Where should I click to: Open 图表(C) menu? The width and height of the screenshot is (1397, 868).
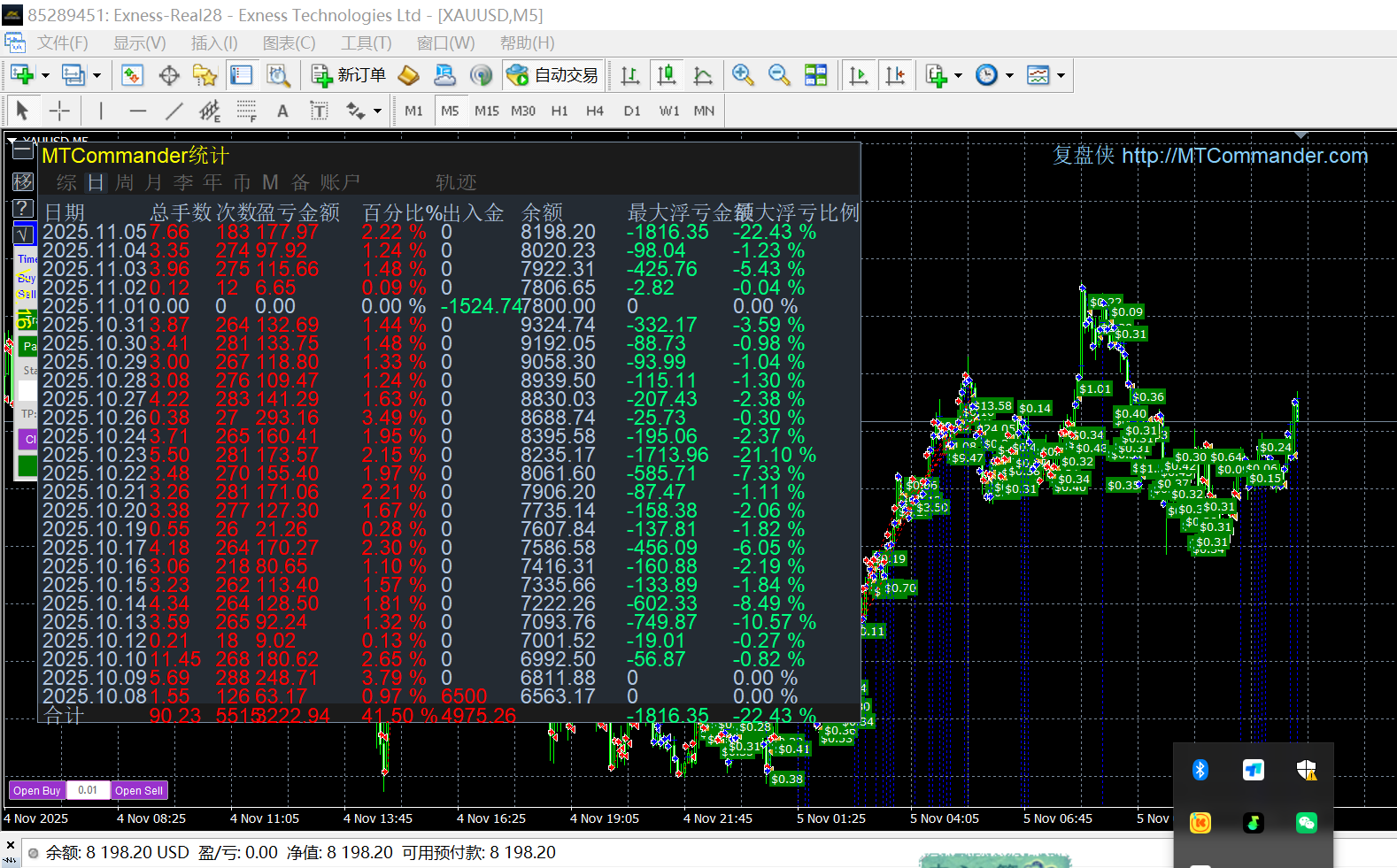click(289, 42)
